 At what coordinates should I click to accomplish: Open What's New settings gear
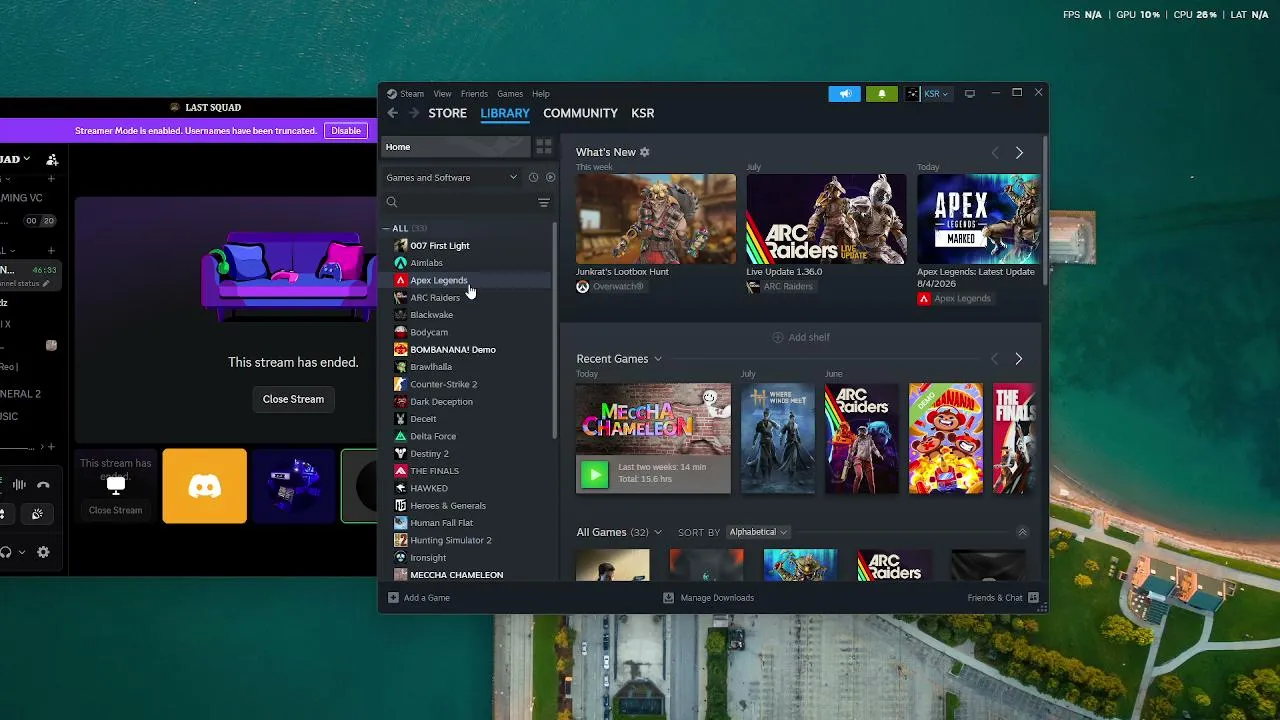coord(644,152)
